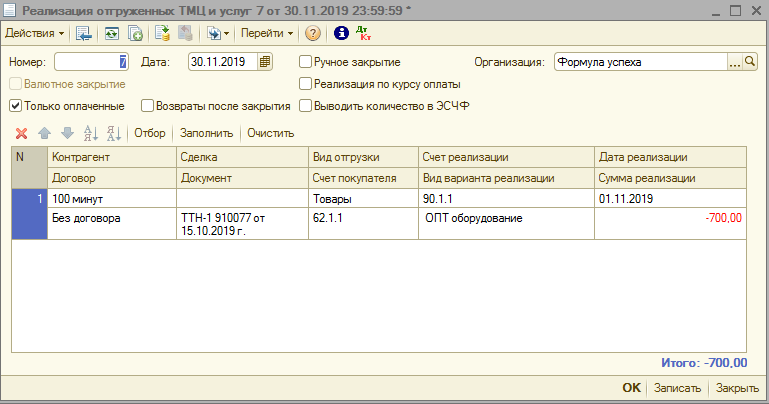Viewport: 769px width, 404px height.
Task: Click the blue info icon in toolbar
Action: (340, 33)
